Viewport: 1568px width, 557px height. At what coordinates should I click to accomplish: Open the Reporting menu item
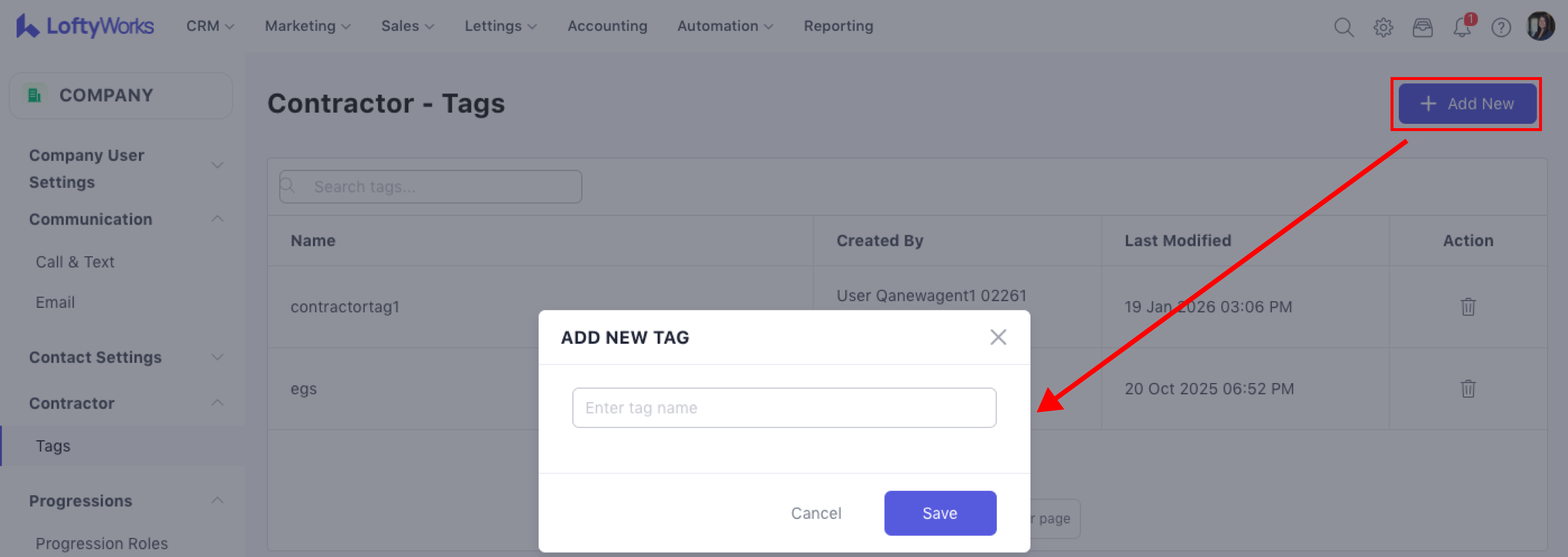(838, 26)
